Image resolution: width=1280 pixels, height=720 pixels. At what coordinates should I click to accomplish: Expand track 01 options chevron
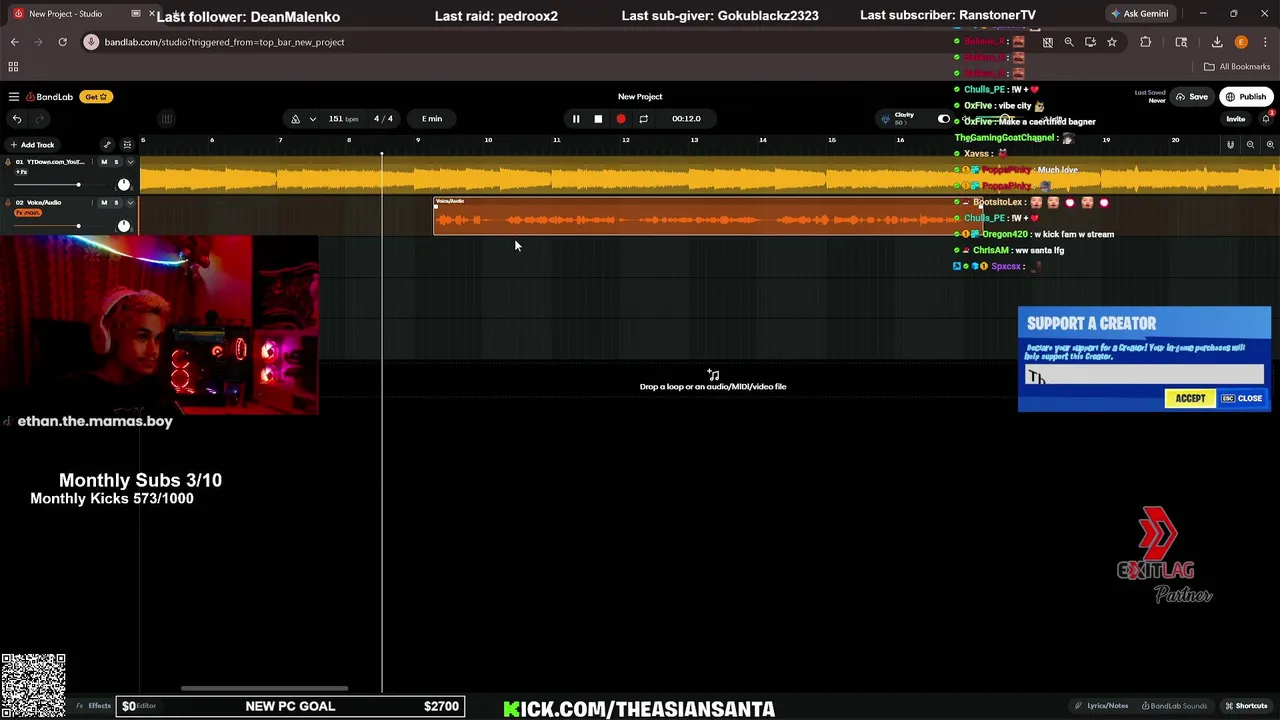(129, 162)
